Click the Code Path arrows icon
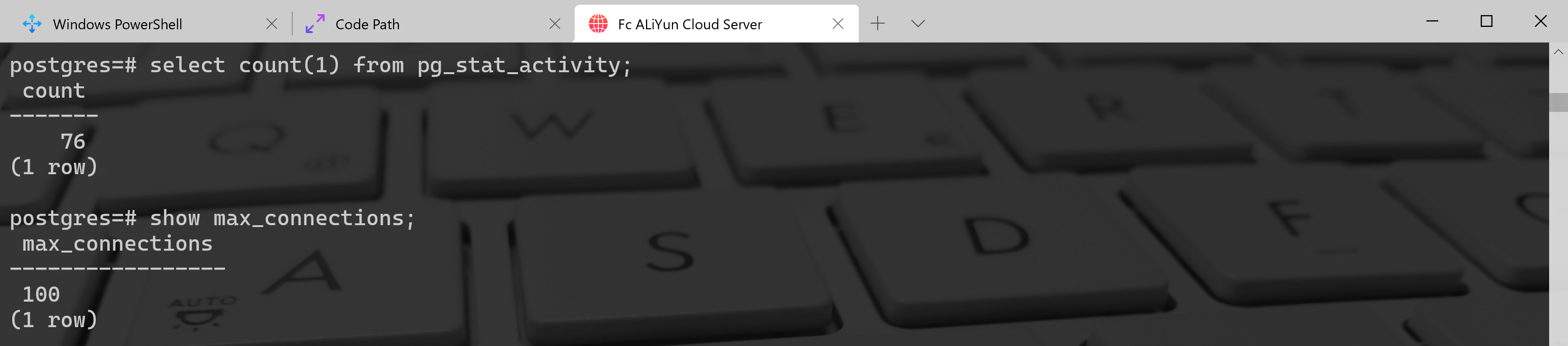1568x346 pixels. coord(315,25)
